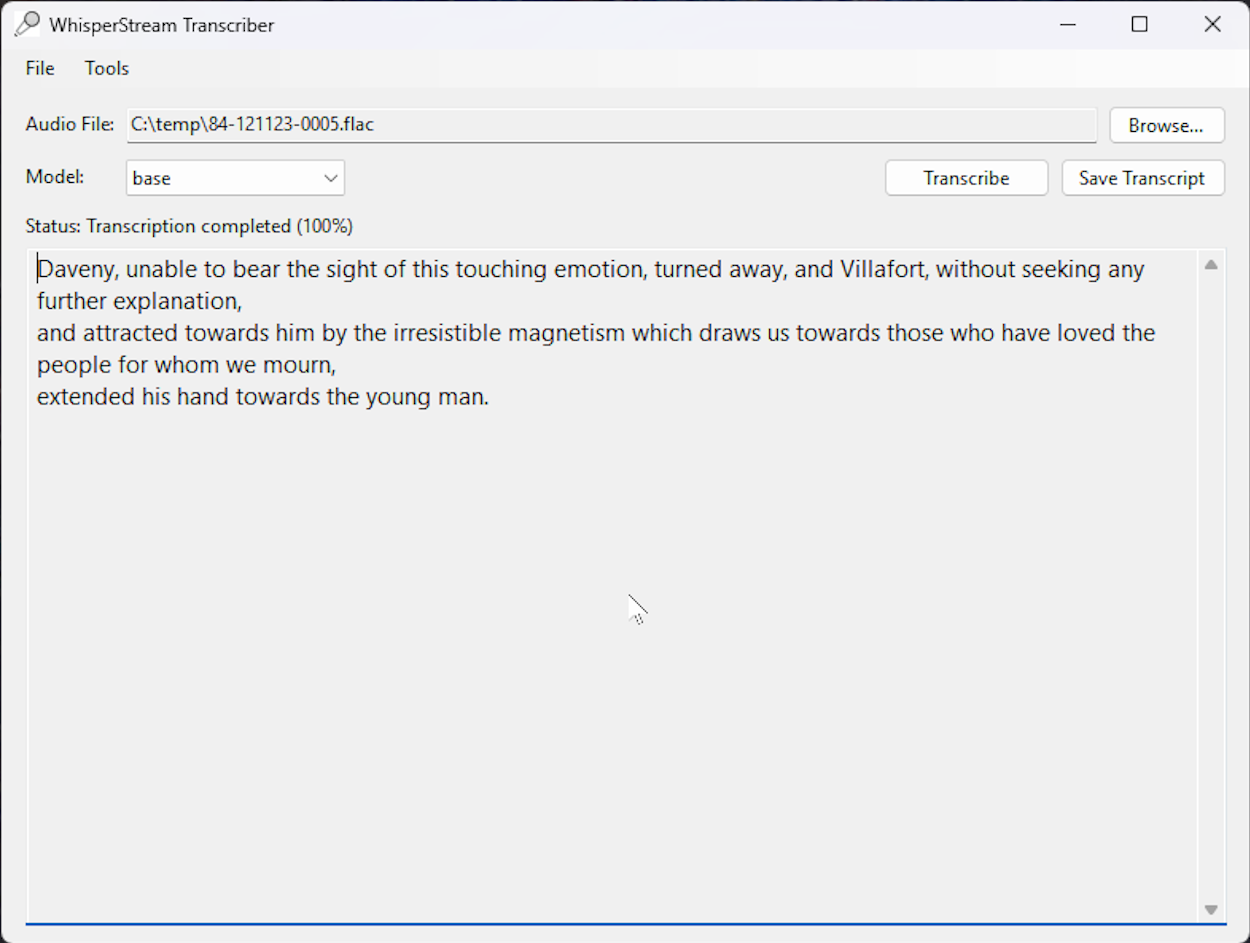Screen dimensions: 1250x943
Task: Click the word 'Daveny' in the transcript
Action: (72, 269)
